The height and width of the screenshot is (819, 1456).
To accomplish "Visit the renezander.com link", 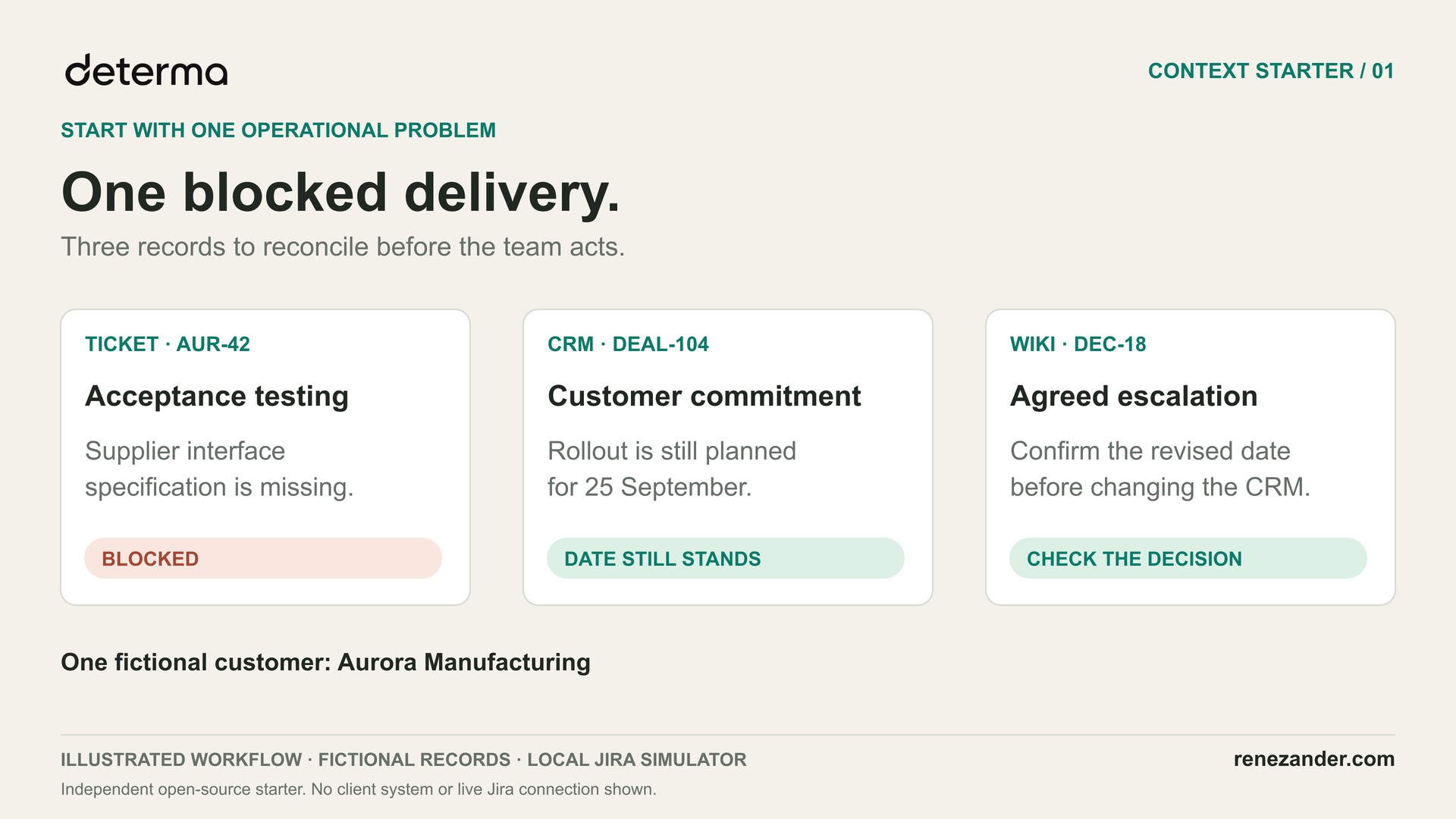I will tap(1314, 759).
